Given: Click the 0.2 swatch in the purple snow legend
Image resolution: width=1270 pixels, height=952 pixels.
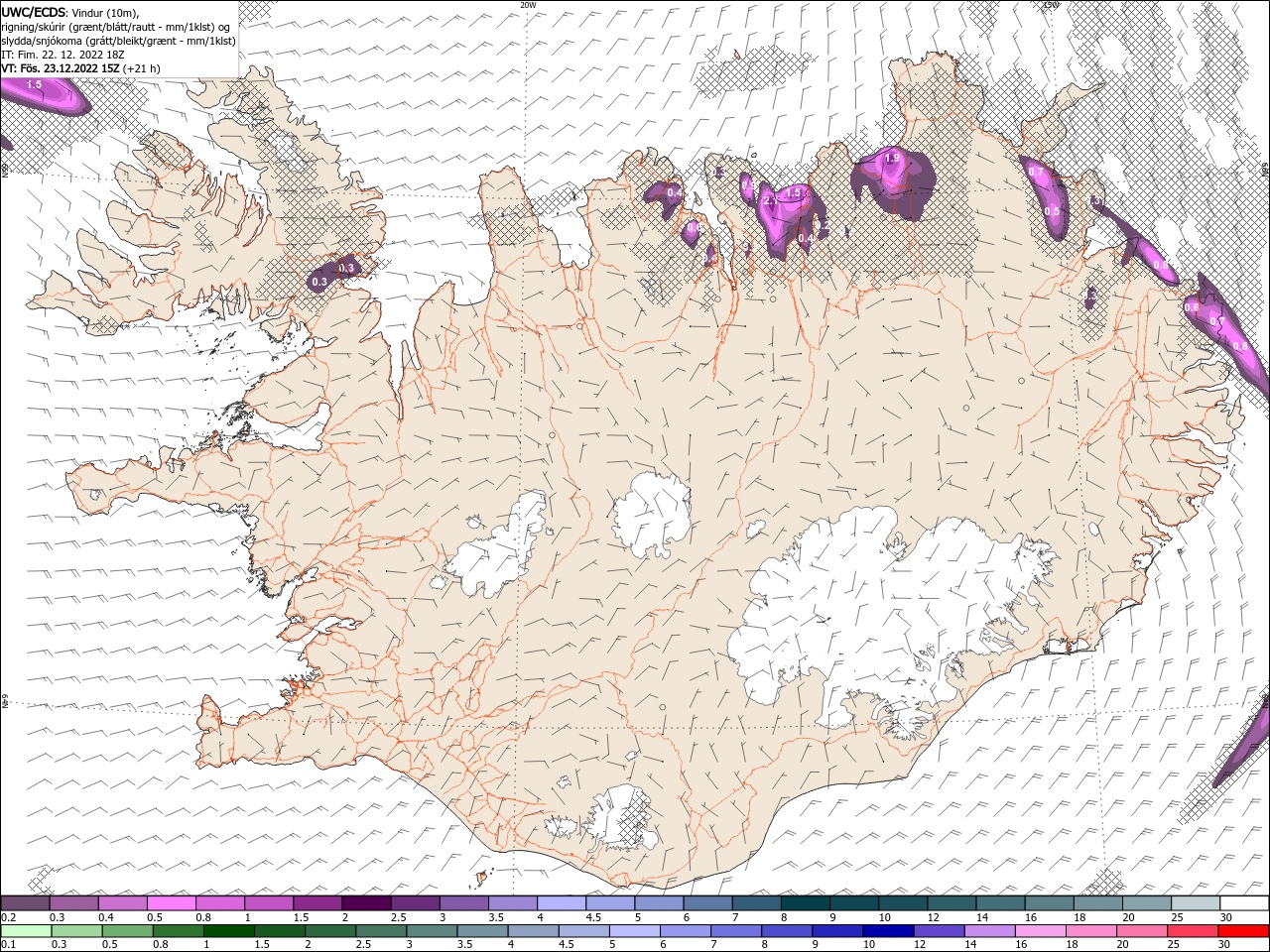Looking at the screenshot, I should tap(25, 903).
